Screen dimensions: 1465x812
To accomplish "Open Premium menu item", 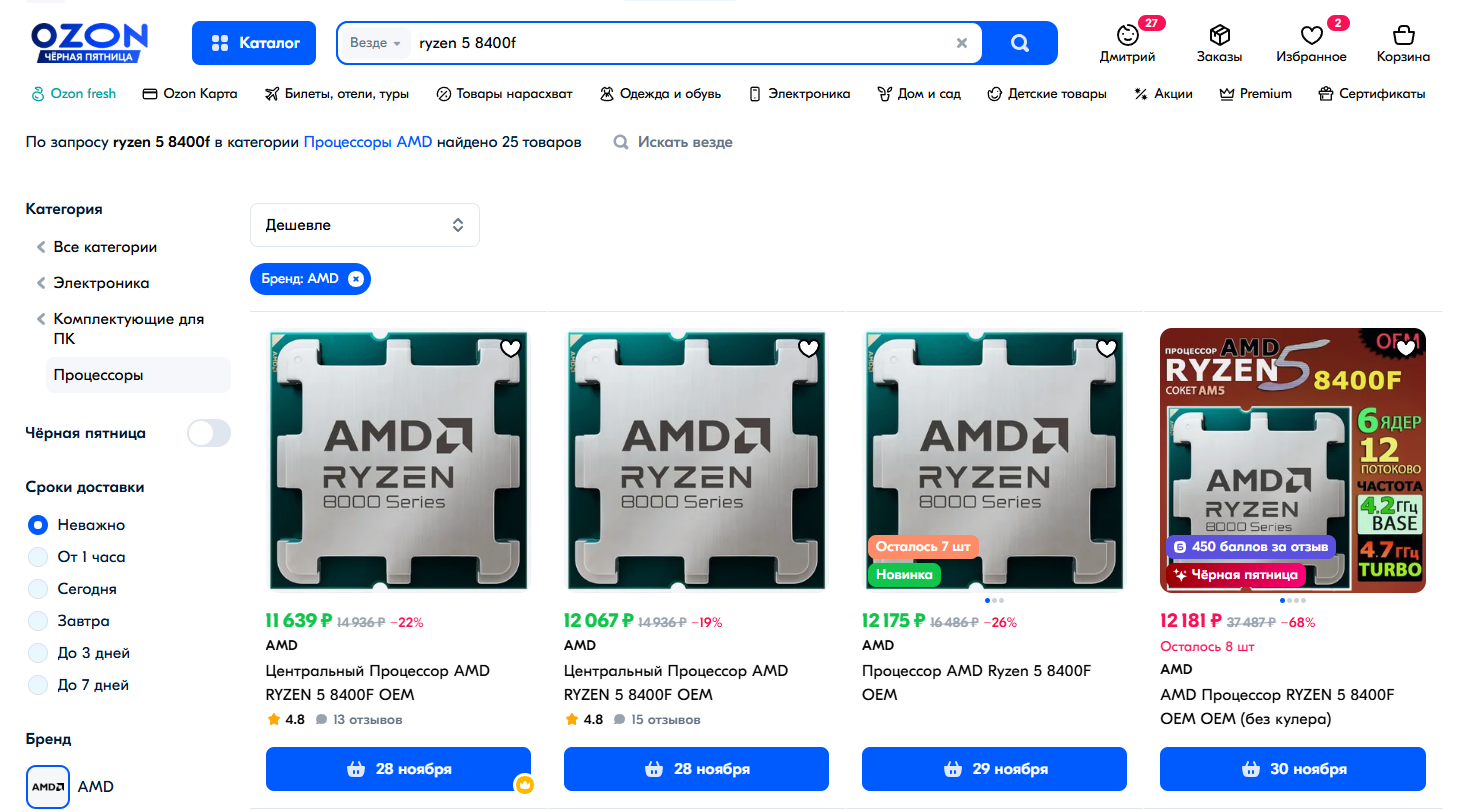I will (x=1256, y=93).
